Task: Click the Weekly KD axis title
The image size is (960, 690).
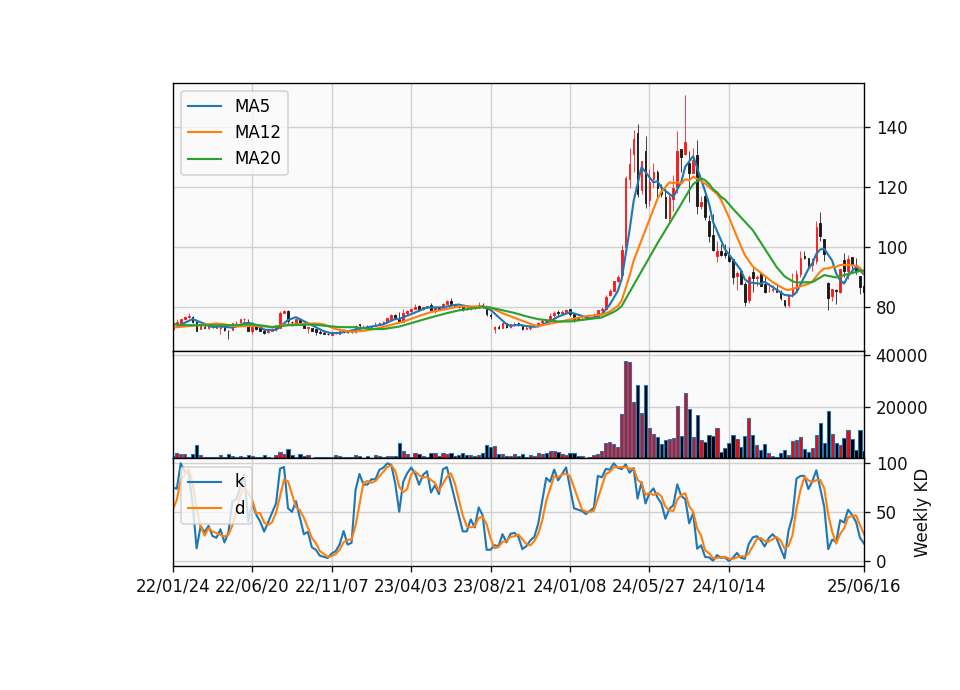Action: 921,513
